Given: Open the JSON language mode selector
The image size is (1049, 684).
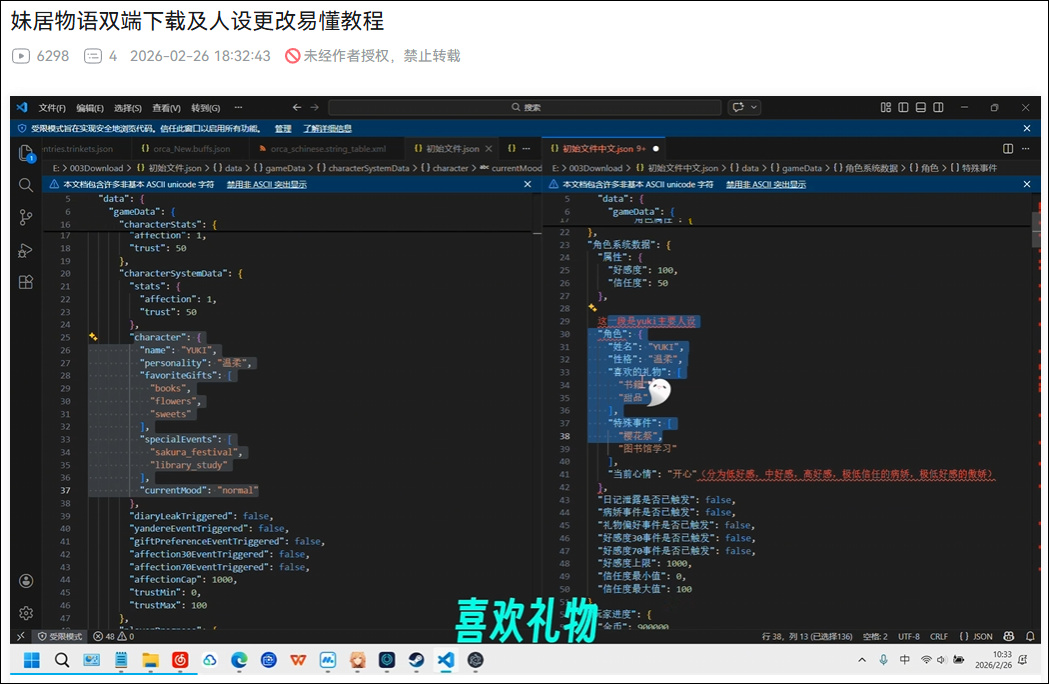Looking at the screenshot, I should click(x=976, y=636).
